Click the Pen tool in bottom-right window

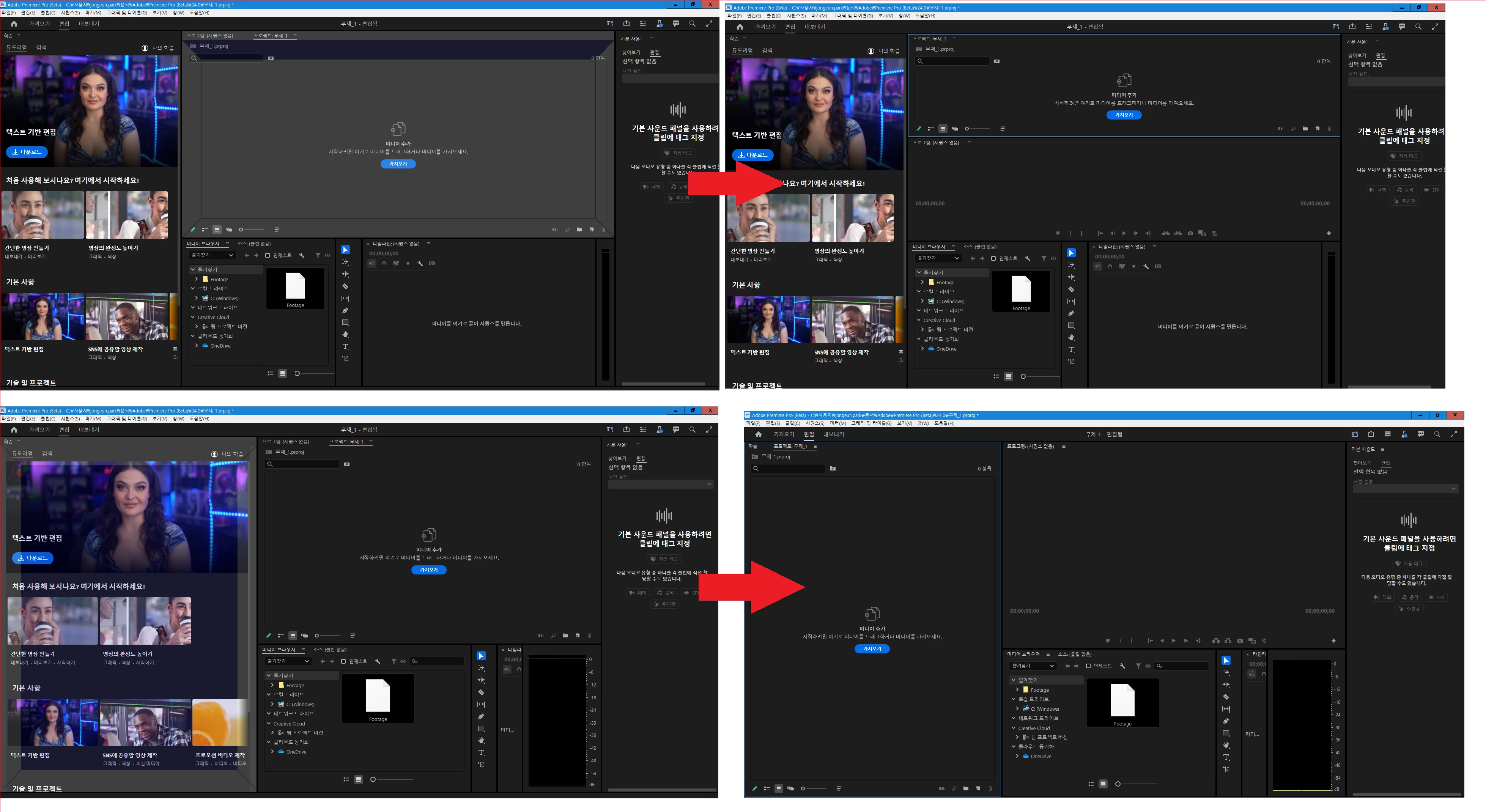pos(1226,721)
